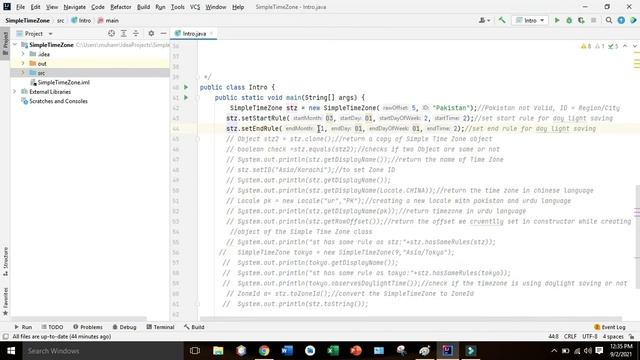Open the Debug tool window
640x360 pixels.
tap(124, 327)
